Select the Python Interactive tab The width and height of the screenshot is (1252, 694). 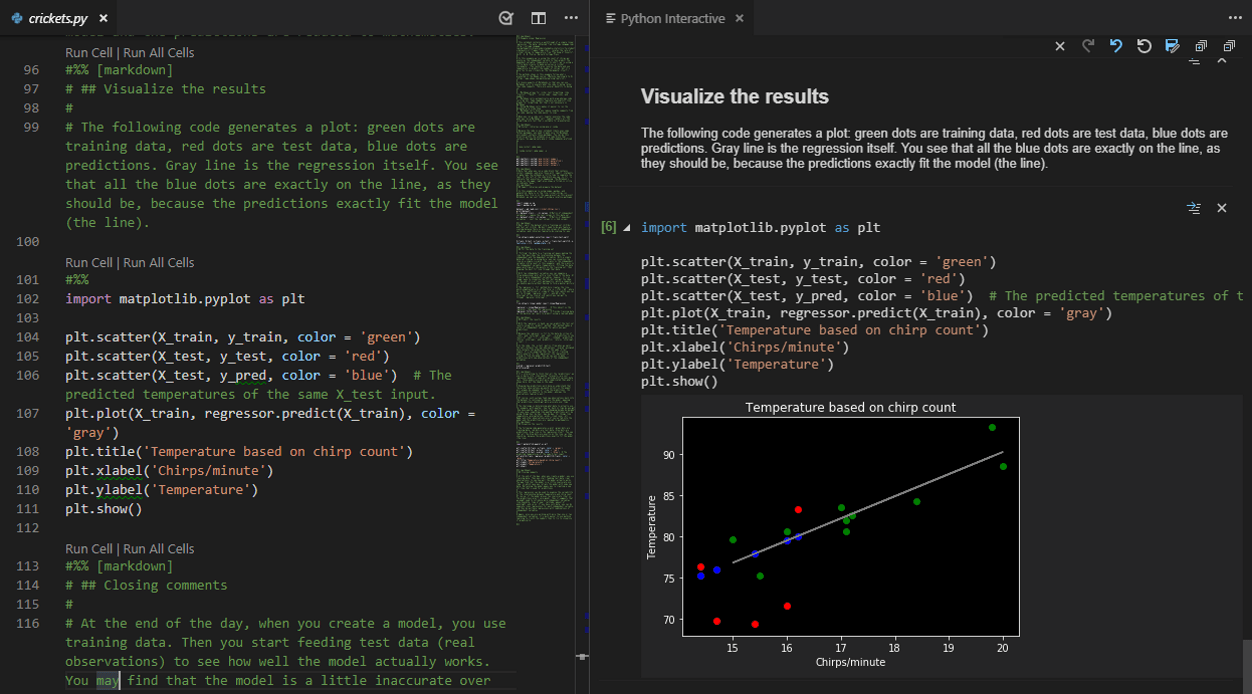672,17
